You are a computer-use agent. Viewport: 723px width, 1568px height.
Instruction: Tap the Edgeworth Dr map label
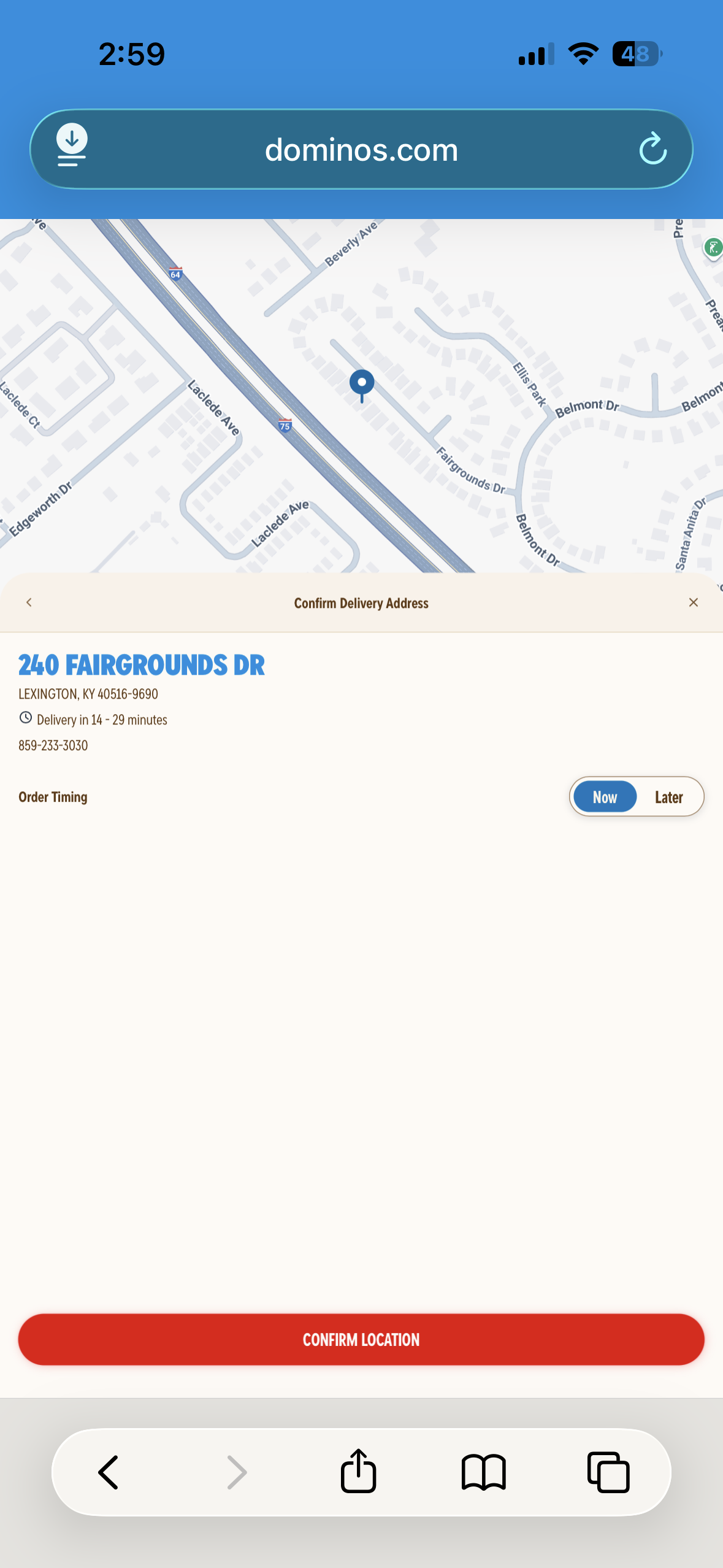[x=40, y=509]
